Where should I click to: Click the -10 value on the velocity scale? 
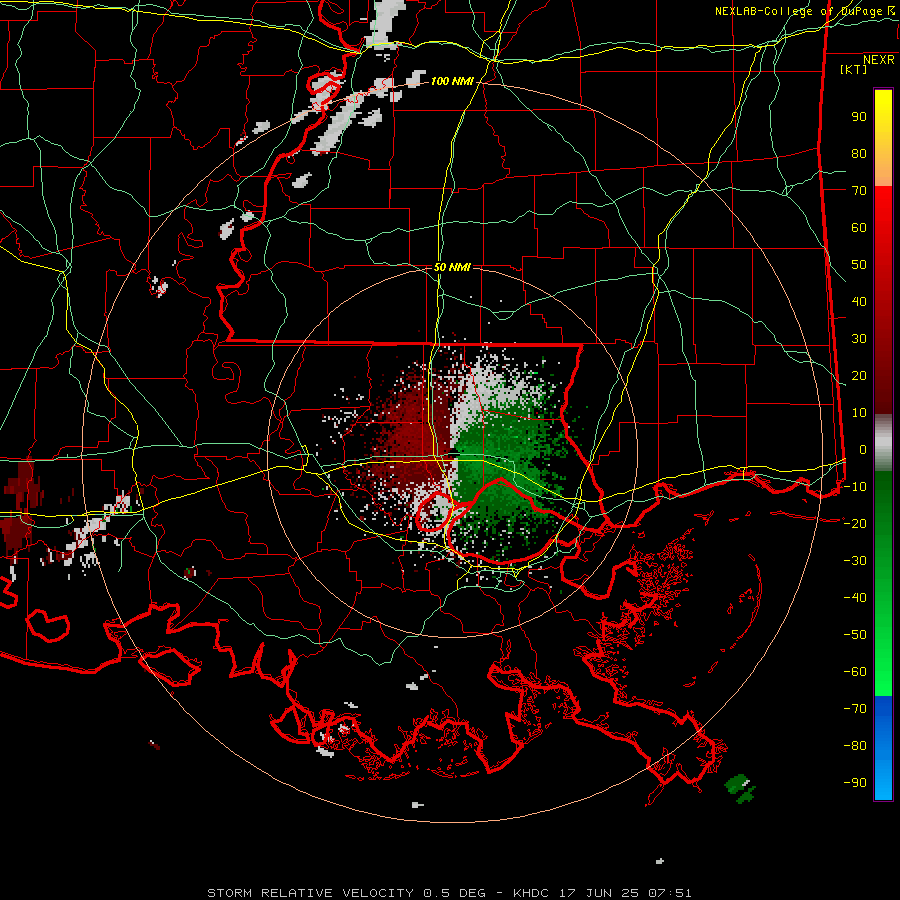[x=855, y=487]
